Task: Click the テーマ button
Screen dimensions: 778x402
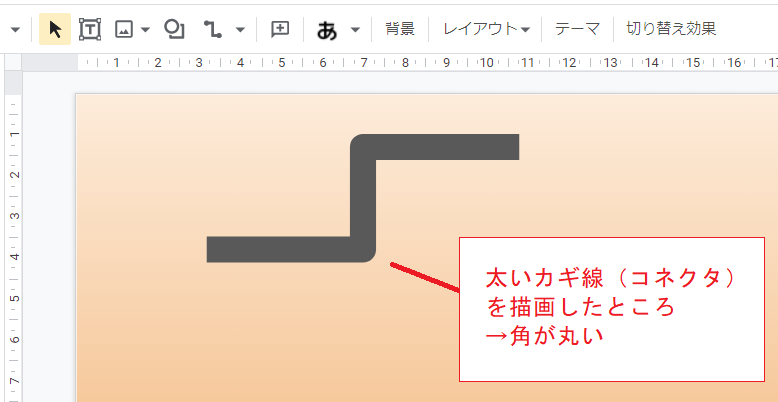Action: pyautogui.click(x=578, y=29)
